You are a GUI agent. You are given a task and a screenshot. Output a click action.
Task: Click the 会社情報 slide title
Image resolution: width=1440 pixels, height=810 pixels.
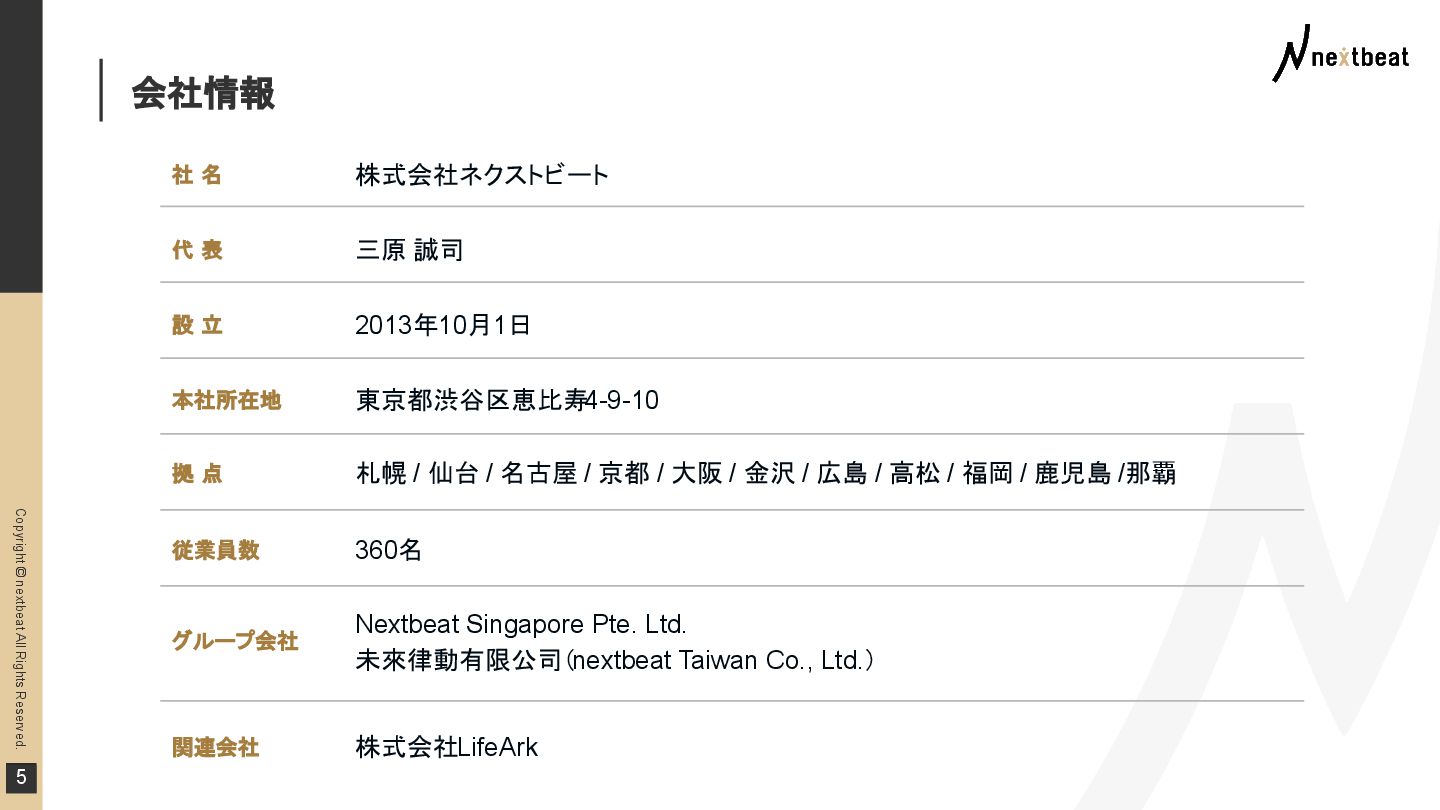tap(203, 94)
